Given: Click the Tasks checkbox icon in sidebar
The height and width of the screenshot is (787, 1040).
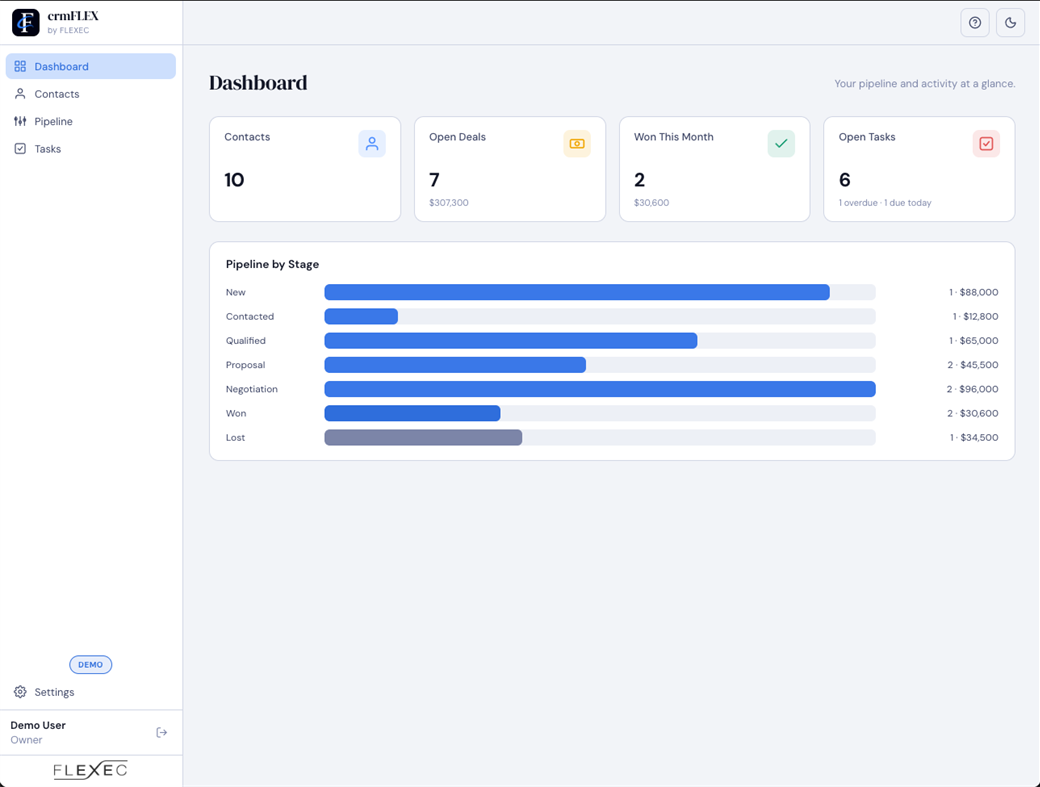Looking at the screenshot, I should click(x=21, y=149).
